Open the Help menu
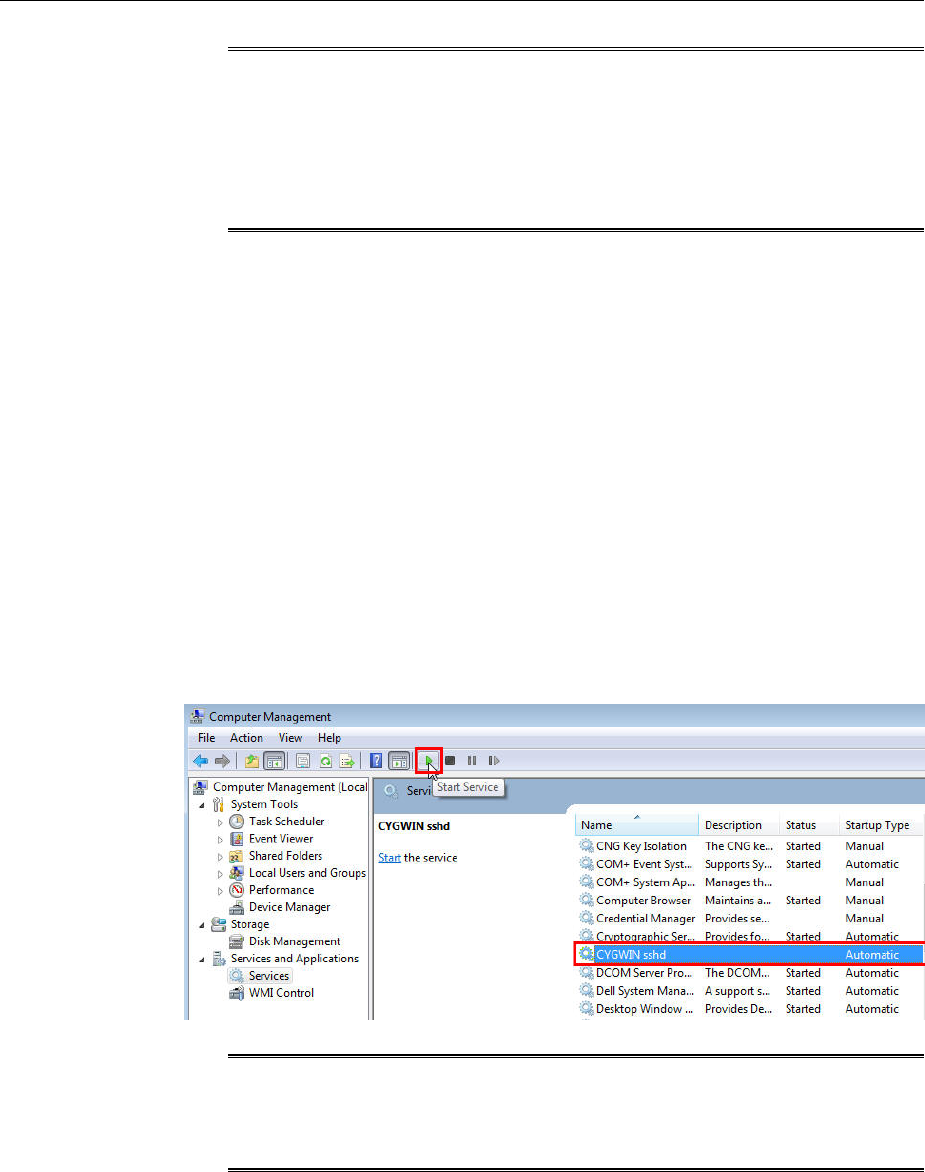 [329, 738]
